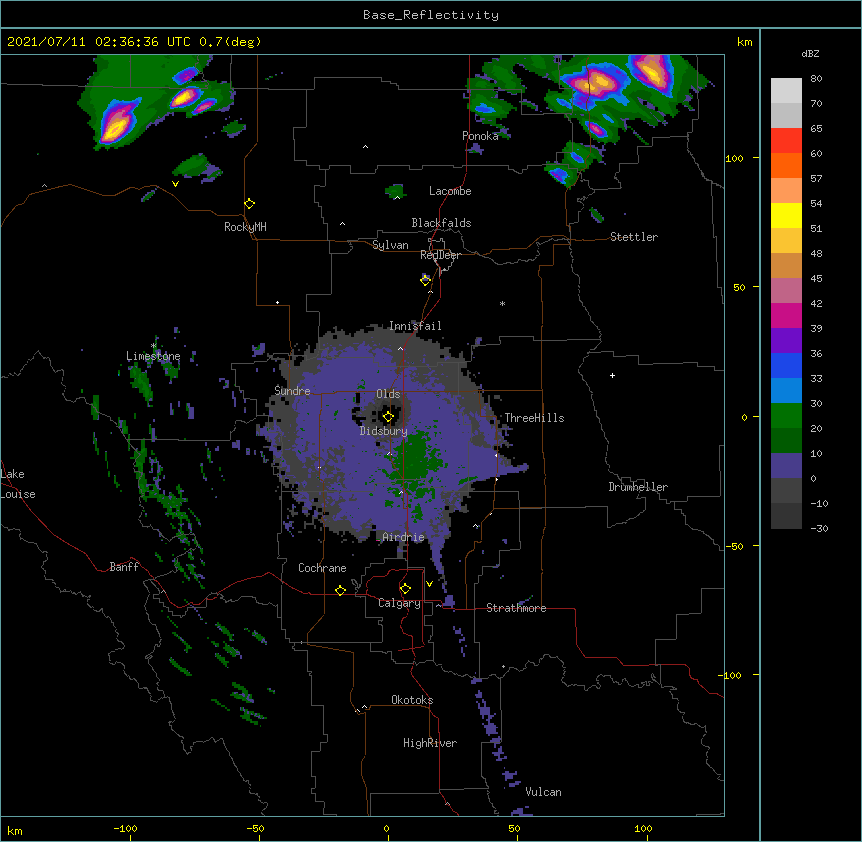The width and height of the screenshot is (862, 842).
Task: Click the white asterisk marker east of Innisfail
Action: [502, 303]
